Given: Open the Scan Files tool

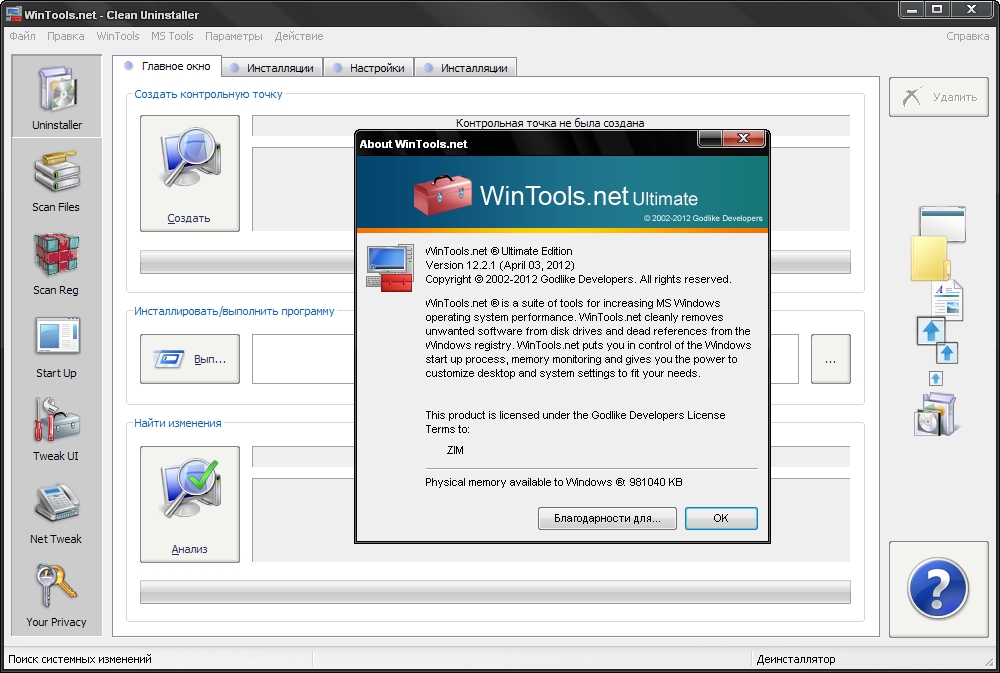Looking at the screenshot, I should point(57,181).
